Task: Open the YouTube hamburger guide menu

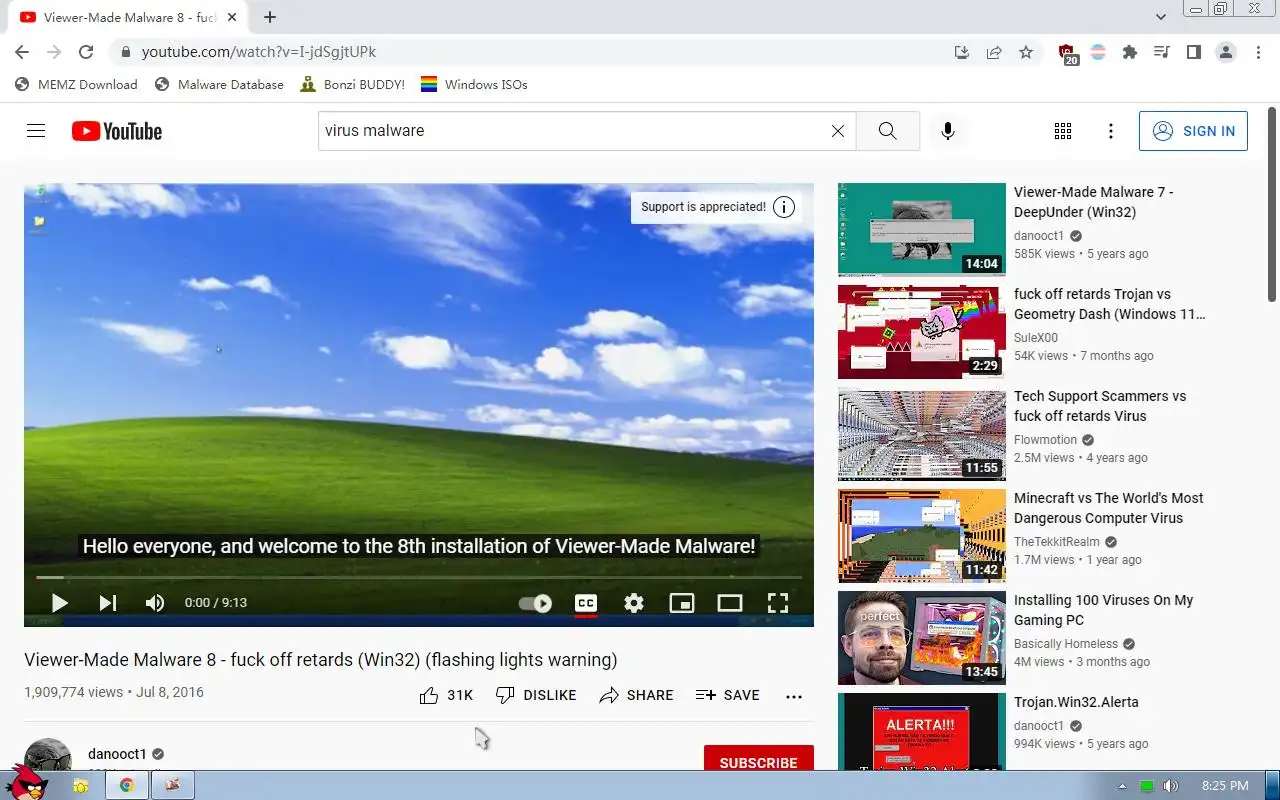Action: pos(36,131)
